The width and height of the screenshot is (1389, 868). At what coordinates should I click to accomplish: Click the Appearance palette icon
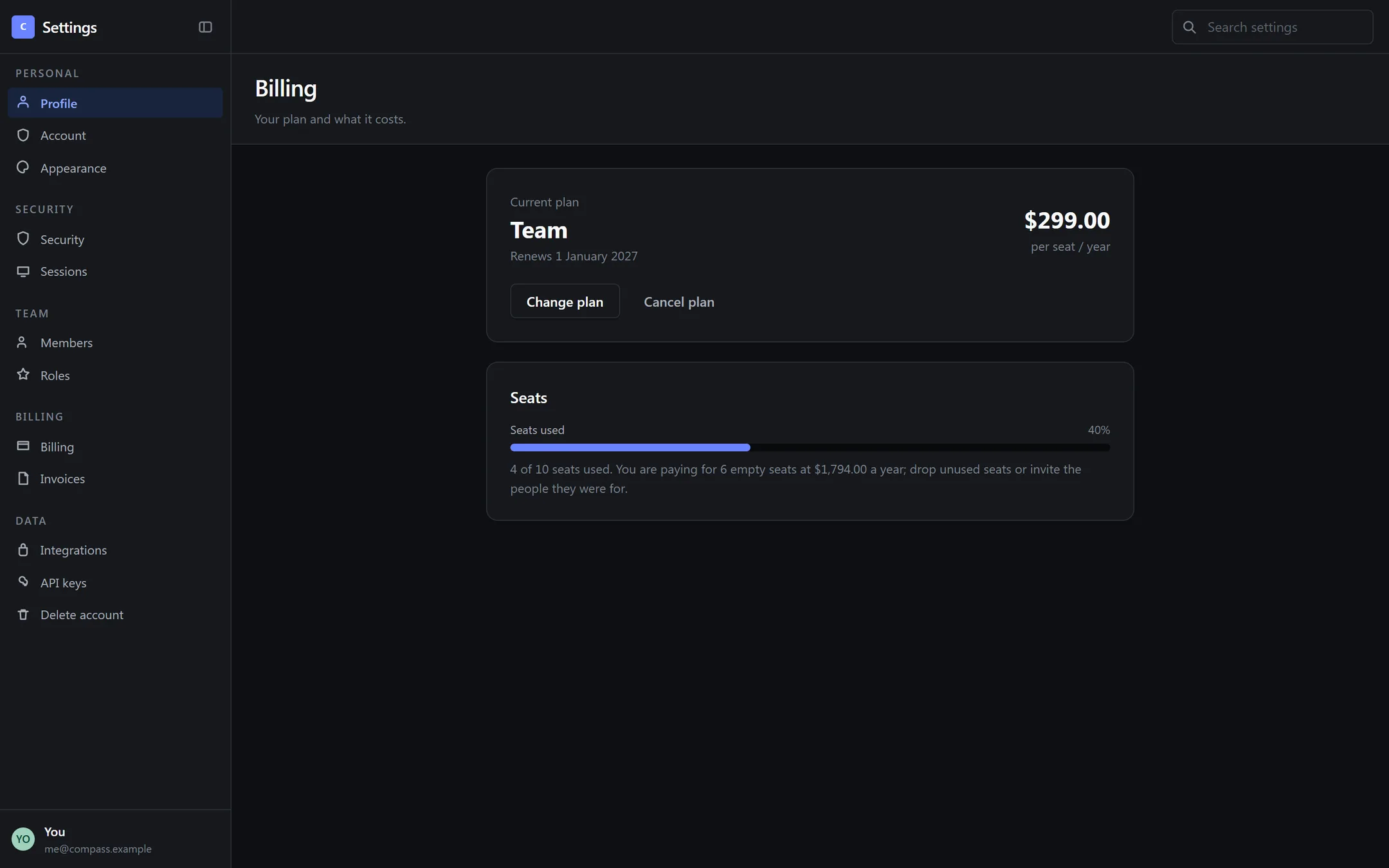(23, 167)
